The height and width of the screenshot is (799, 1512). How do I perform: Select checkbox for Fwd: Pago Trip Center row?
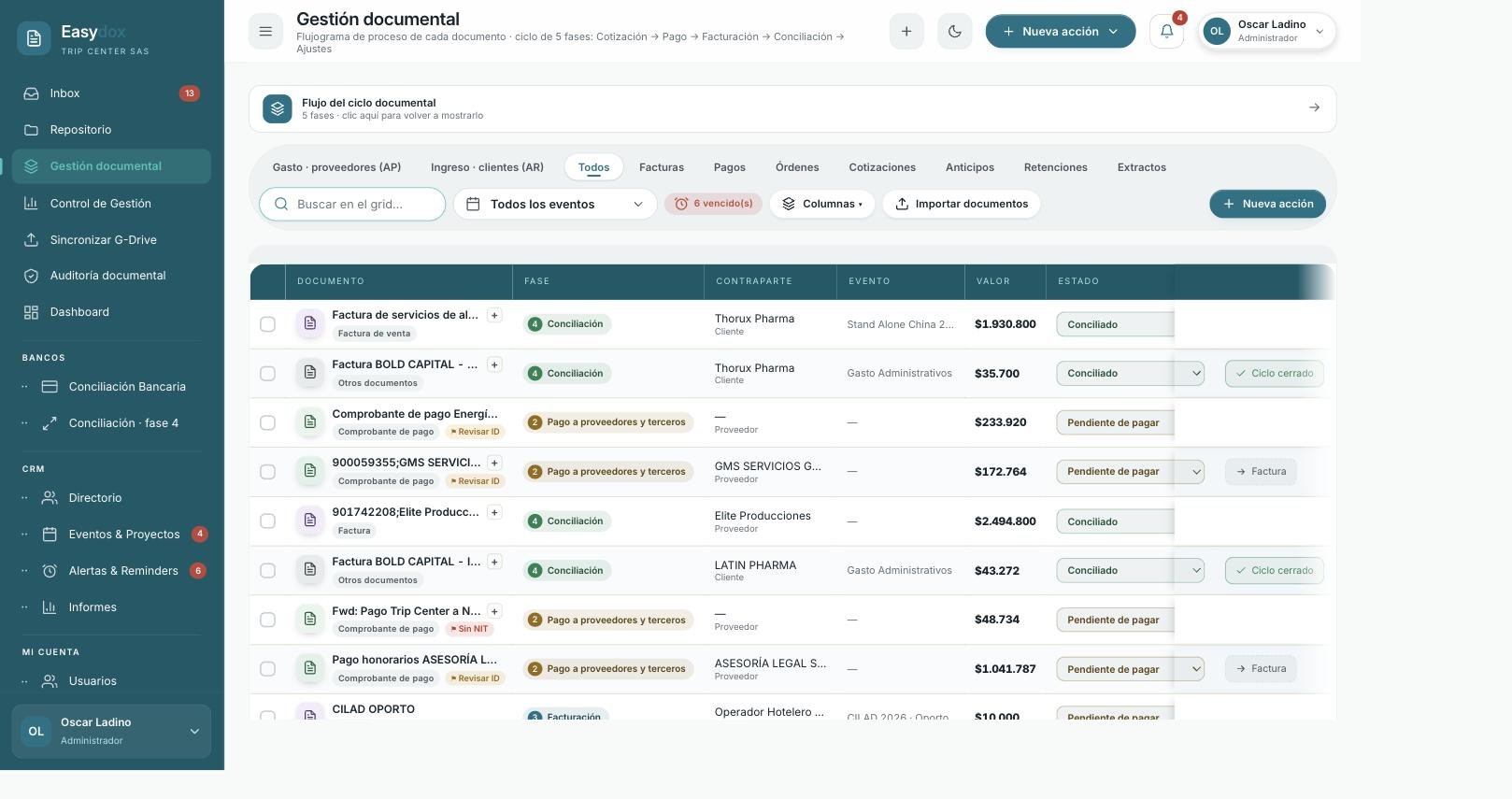coord(267,620)
